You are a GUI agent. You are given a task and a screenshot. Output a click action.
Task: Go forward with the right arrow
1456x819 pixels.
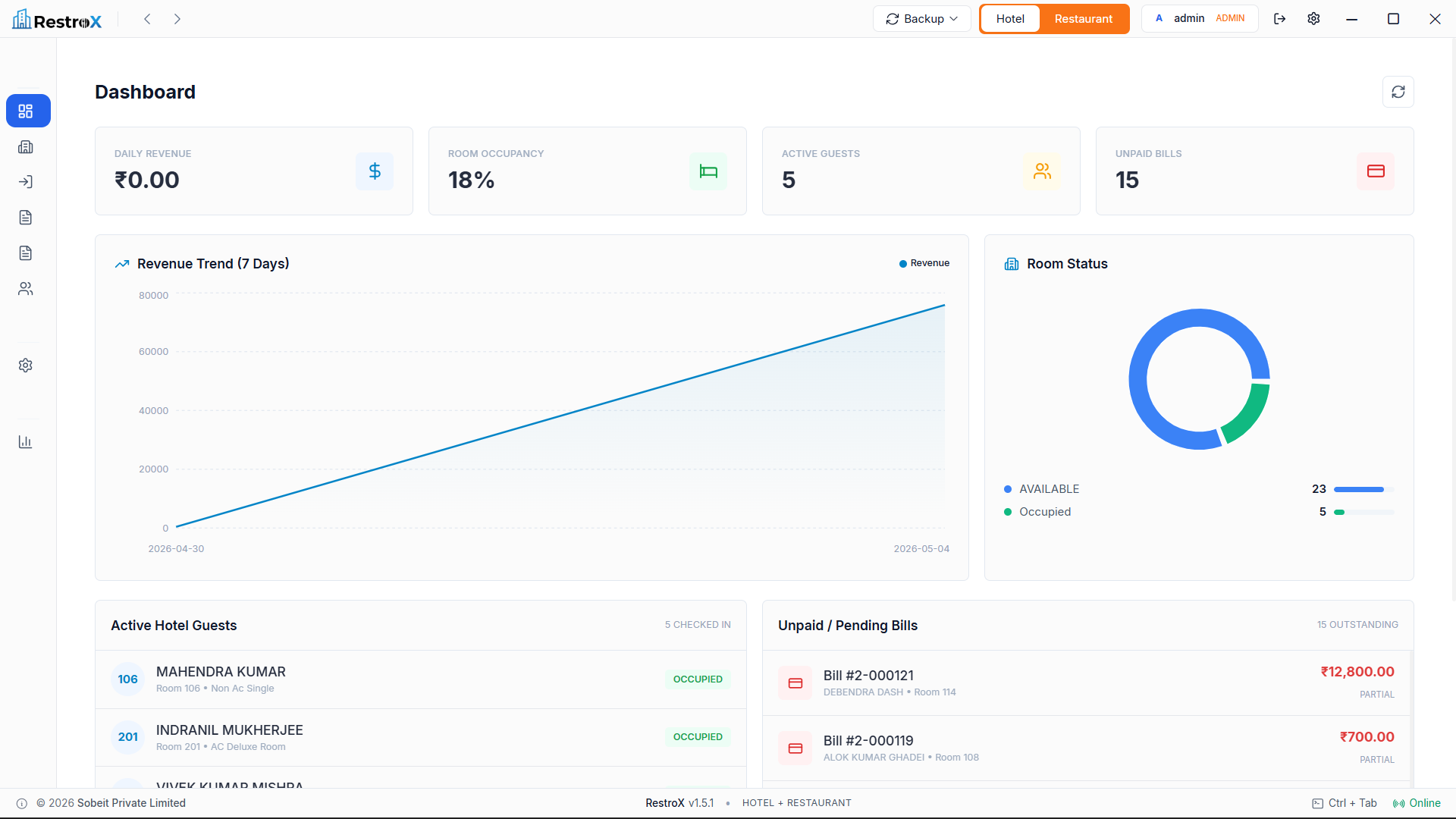tap(177, 19)
